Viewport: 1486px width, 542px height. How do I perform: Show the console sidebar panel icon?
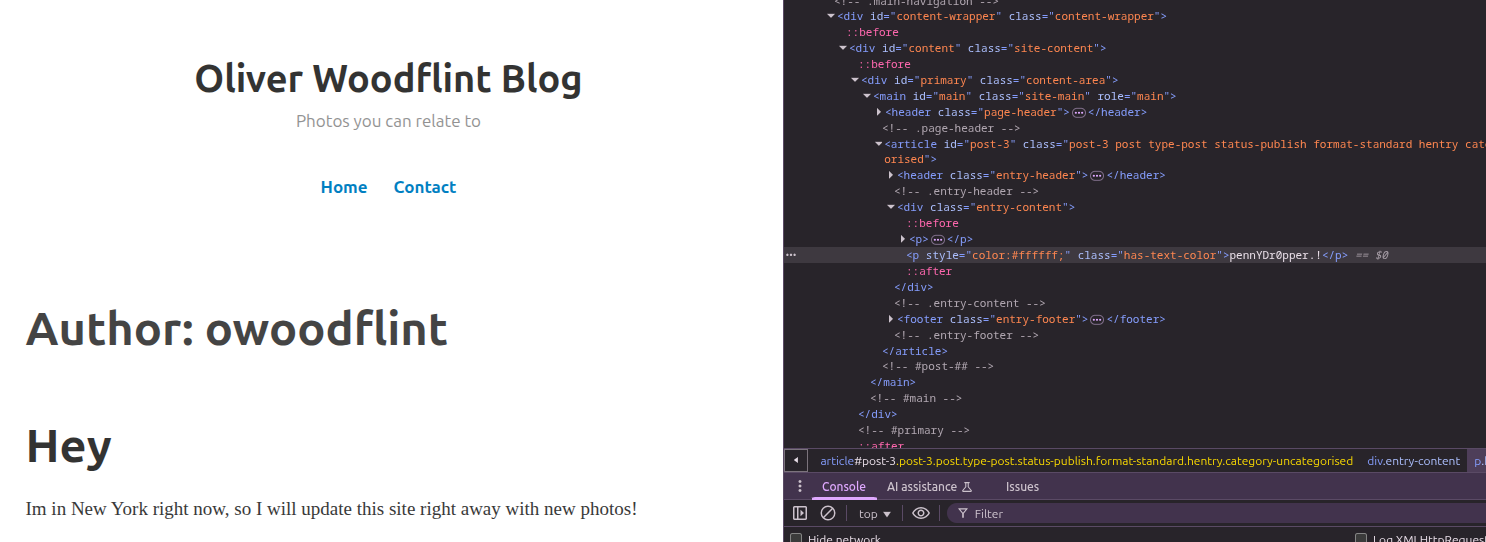pyautogui.click(x=800, y=513)
